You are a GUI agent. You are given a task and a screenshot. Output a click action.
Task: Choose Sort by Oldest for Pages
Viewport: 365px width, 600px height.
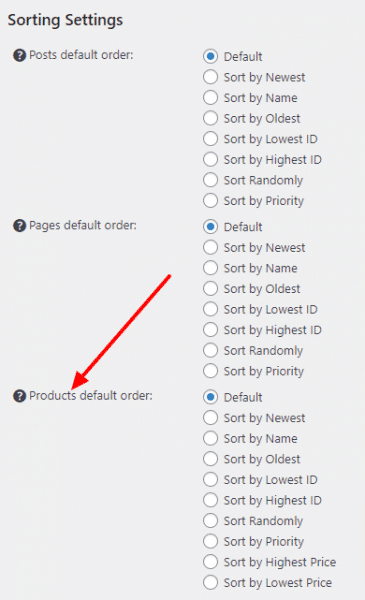coord(210,289)
